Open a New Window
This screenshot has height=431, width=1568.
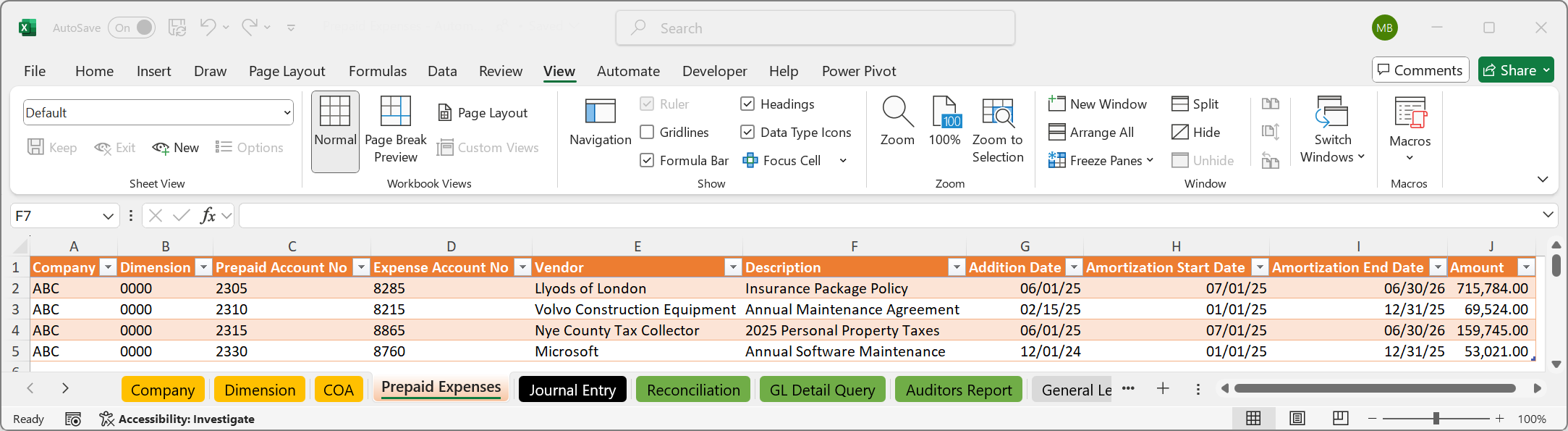(1098, 104)
